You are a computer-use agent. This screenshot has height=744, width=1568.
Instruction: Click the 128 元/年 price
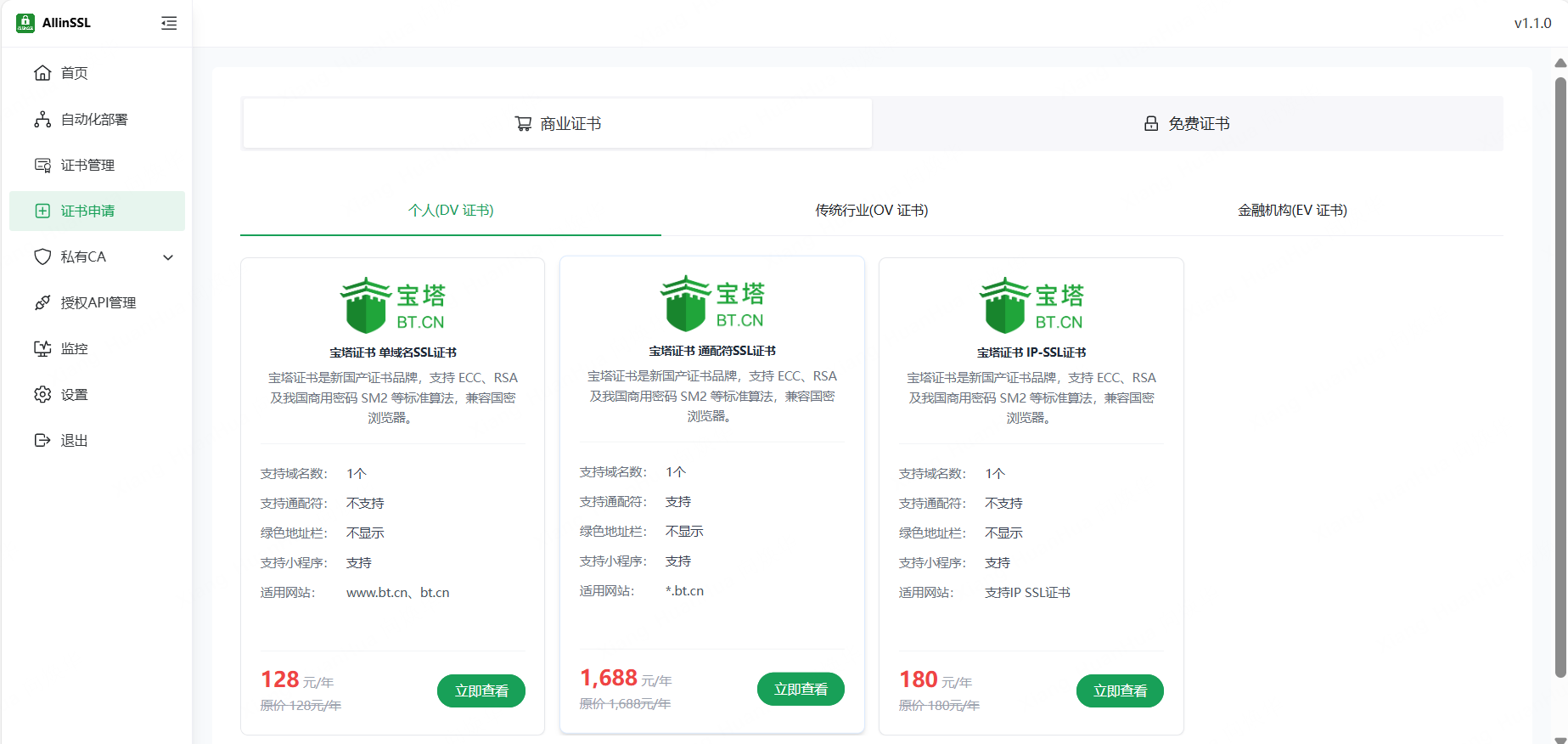[x=297, y=680]
